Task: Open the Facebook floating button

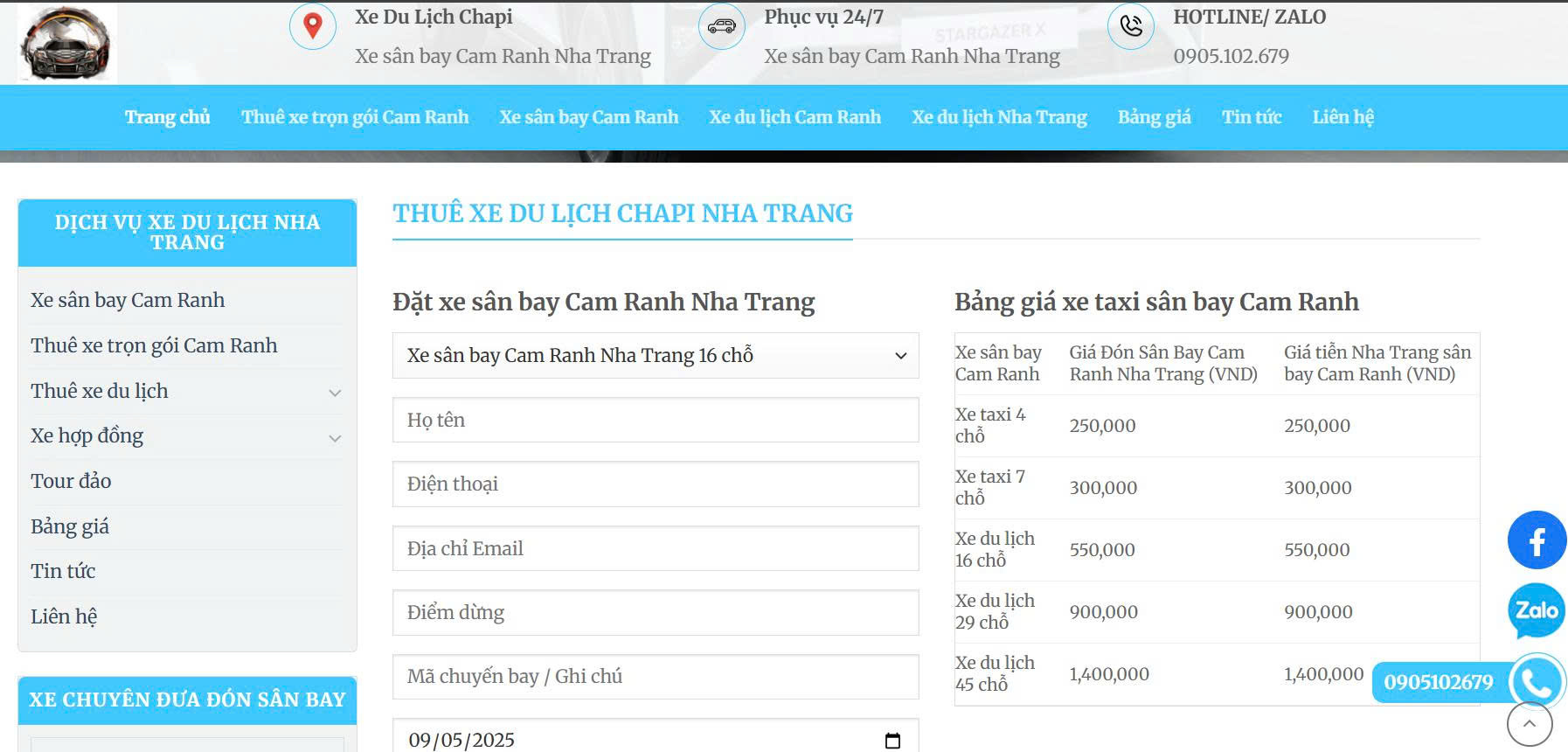Action: [1536, 540]
